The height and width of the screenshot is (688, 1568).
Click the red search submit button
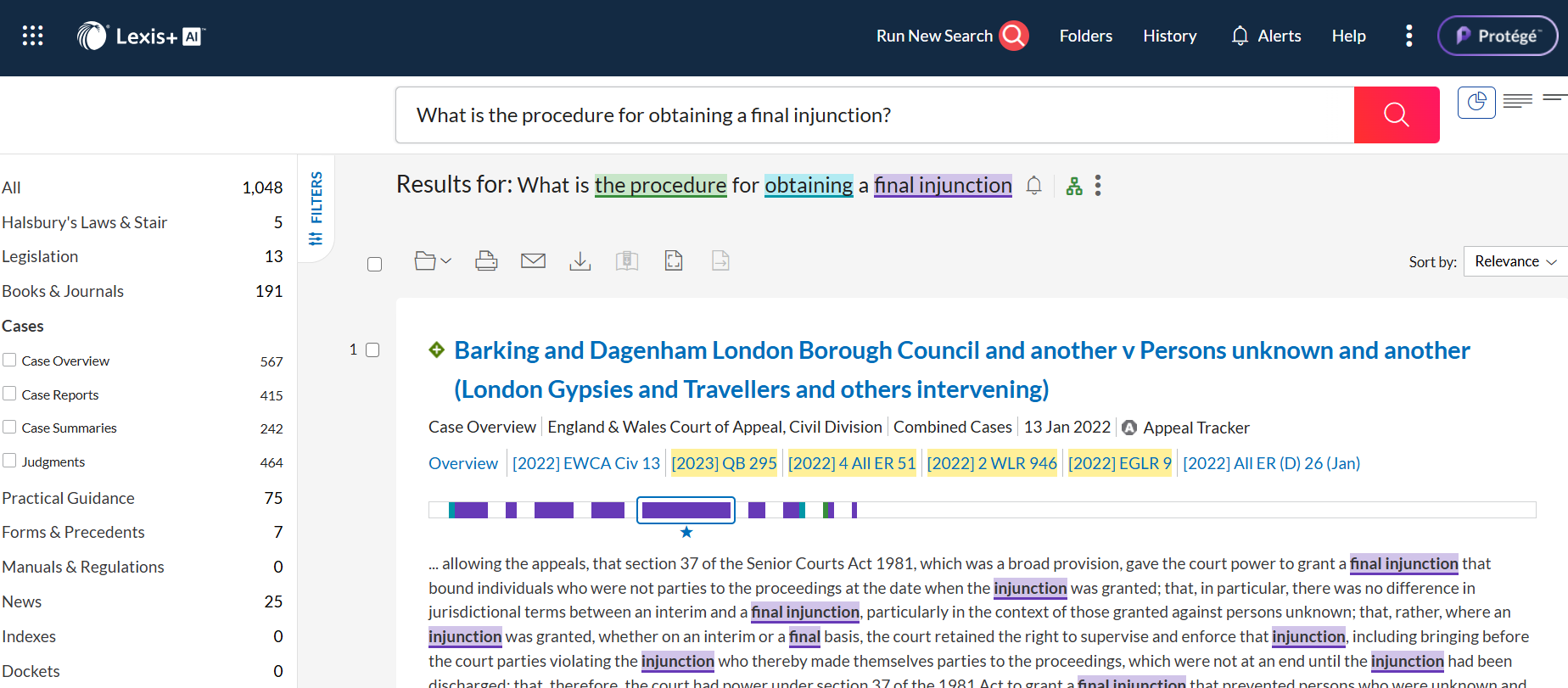click(1396, 115)
